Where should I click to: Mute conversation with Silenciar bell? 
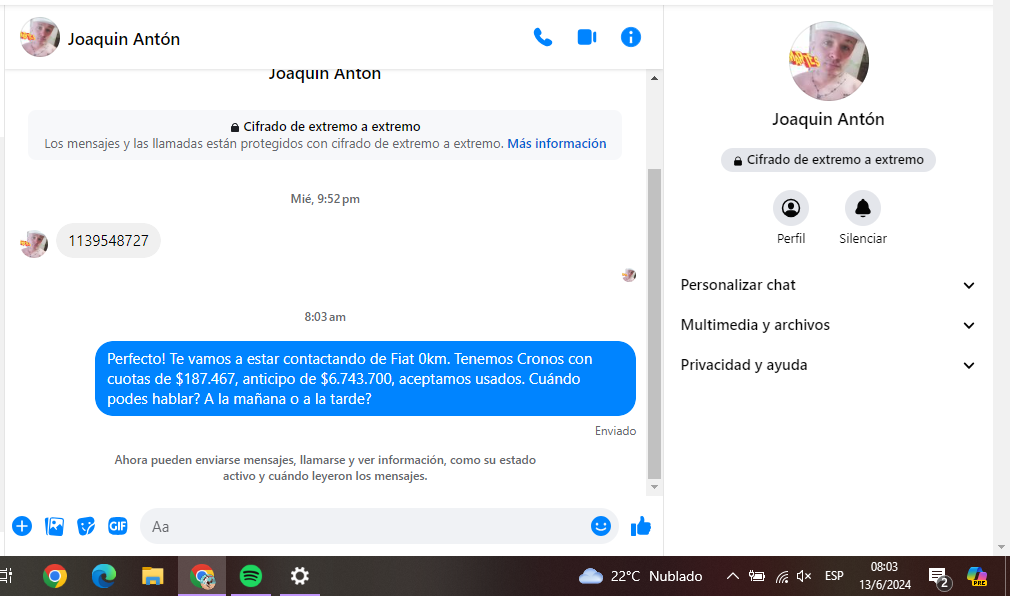coord(862,208)
